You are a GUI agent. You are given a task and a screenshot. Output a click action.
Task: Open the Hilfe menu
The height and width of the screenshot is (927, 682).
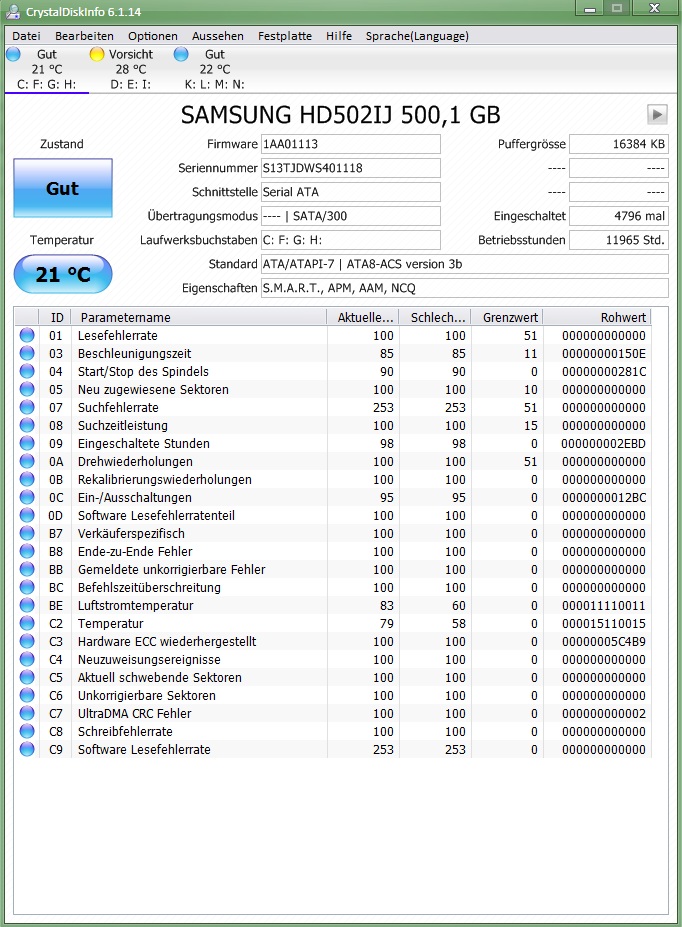339,36
